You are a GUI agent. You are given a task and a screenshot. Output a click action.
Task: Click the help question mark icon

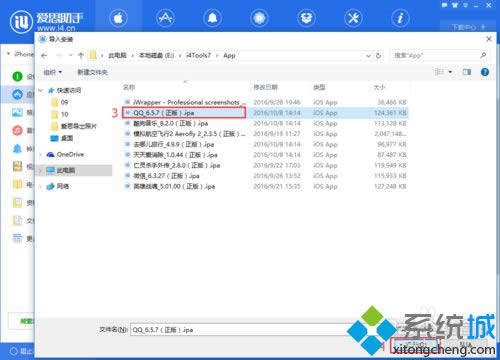(x=485, y=72)
